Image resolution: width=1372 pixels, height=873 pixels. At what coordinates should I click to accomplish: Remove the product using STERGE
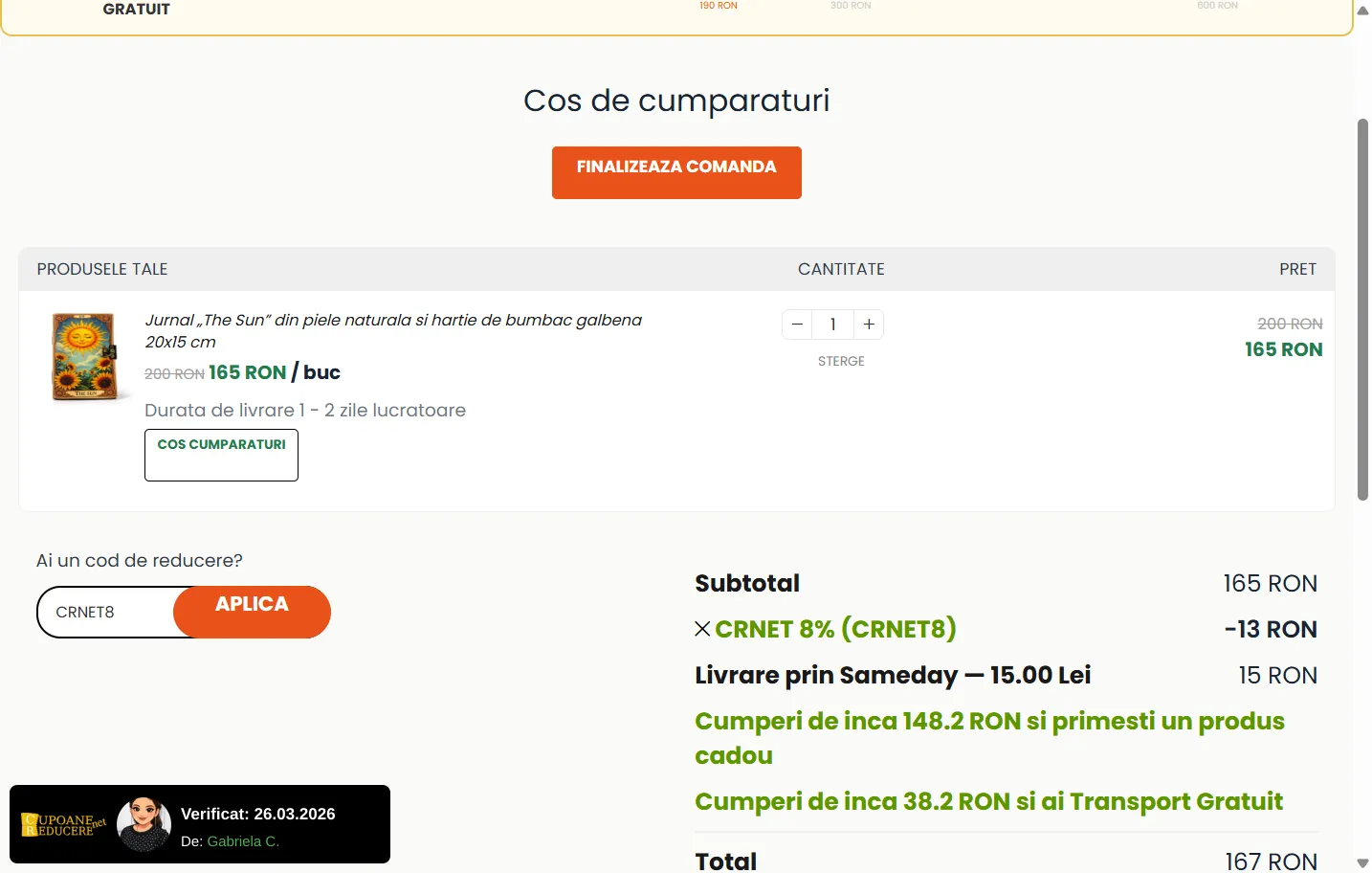click(x=841, y=361)
